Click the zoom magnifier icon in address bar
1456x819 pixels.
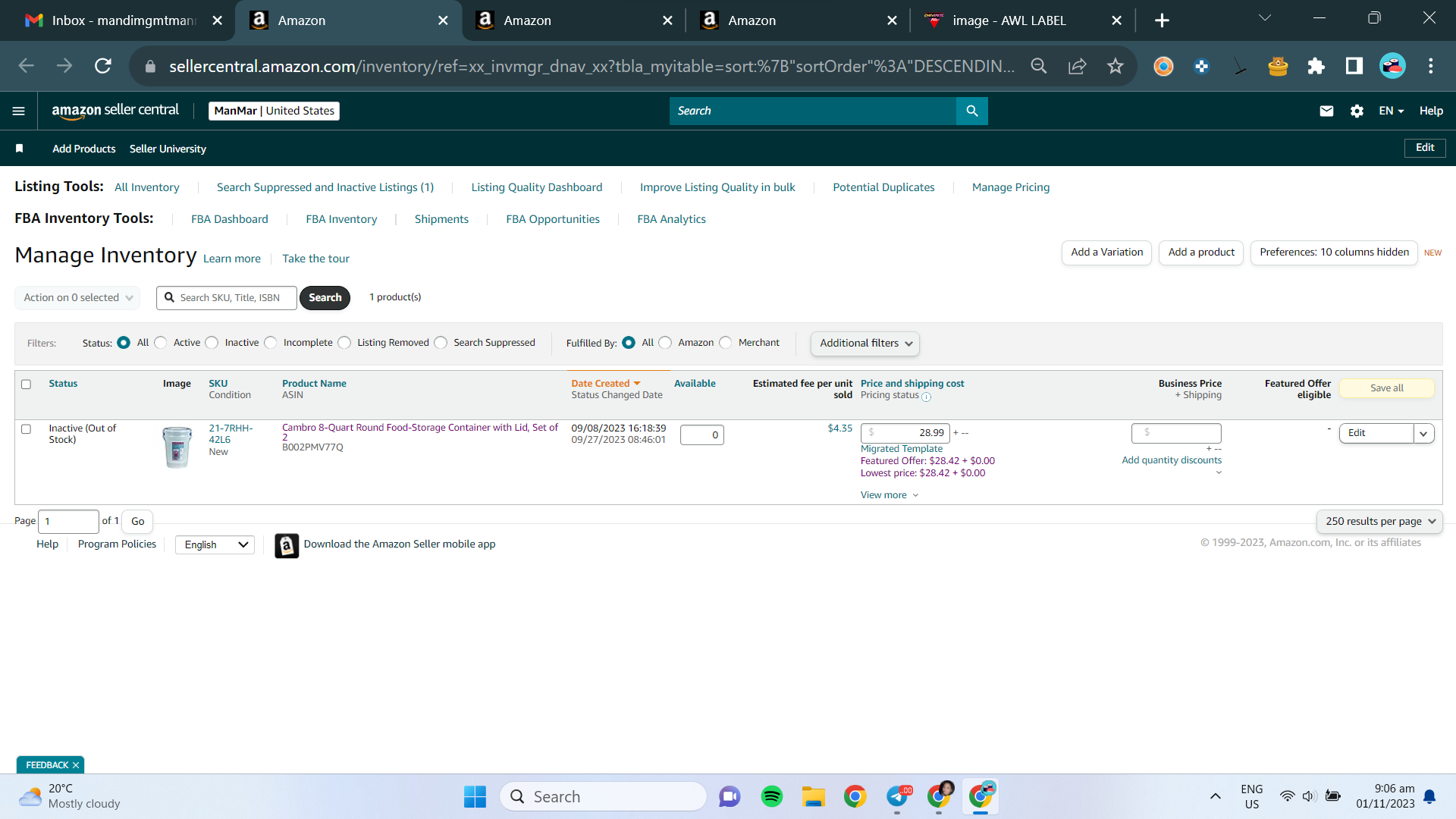[x=1039, y=66]
